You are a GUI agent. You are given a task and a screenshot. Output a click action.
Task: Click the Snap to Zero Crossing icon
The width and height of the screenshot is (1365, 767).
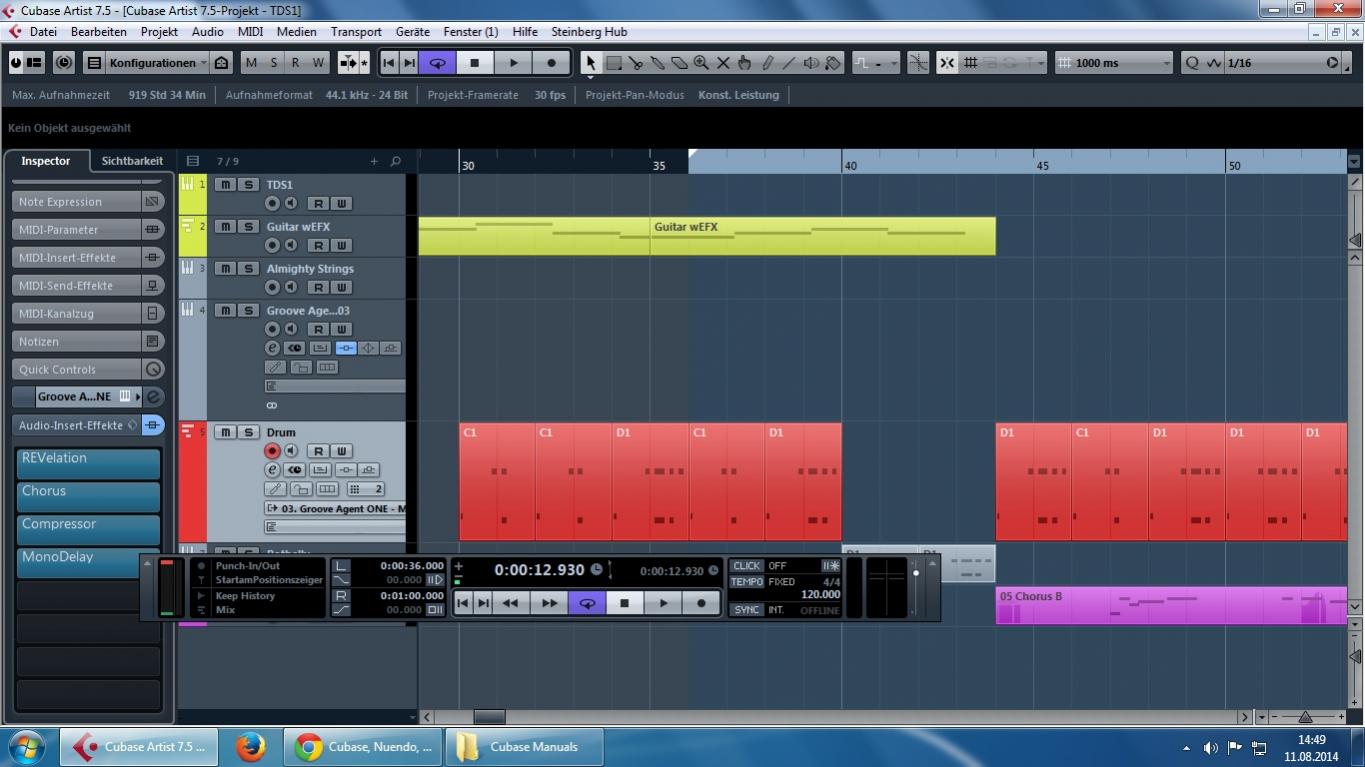(x=917, y=62)
